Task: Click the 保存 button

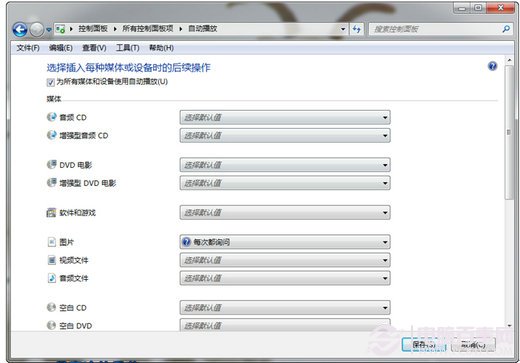Action: point(424,345)
